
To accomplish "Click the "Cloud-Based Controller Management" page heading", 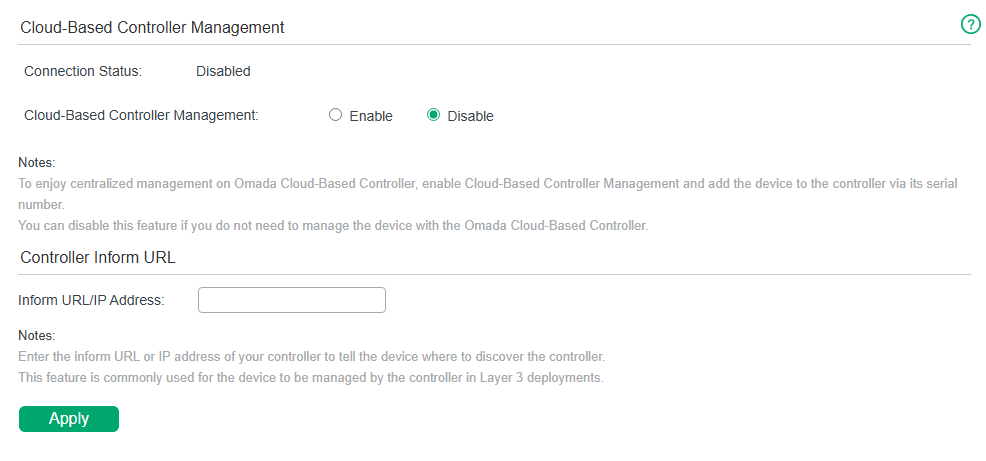I will coord(152,28).
